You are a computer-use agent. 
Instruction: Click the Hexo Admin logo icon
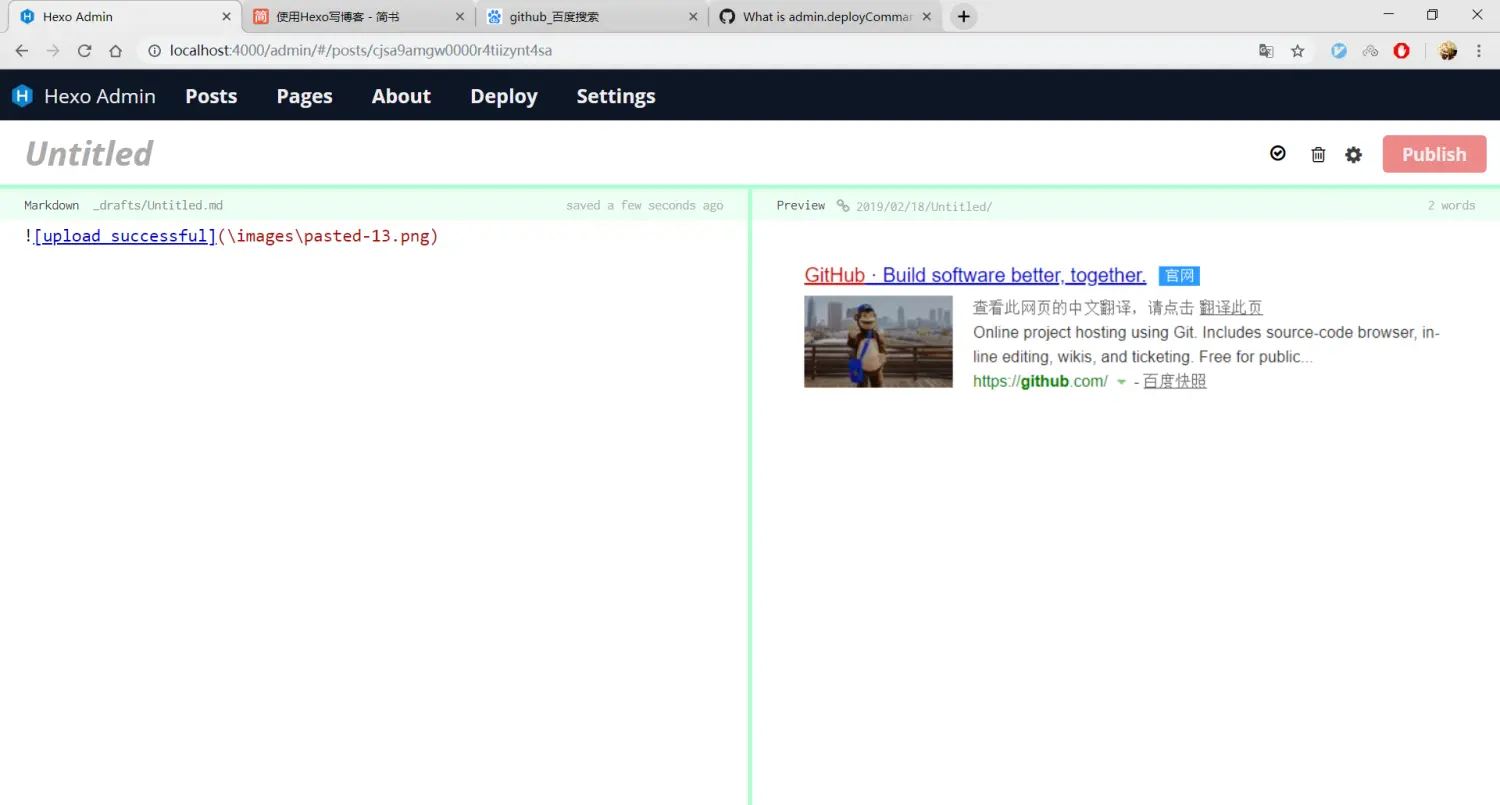(22, 96)
